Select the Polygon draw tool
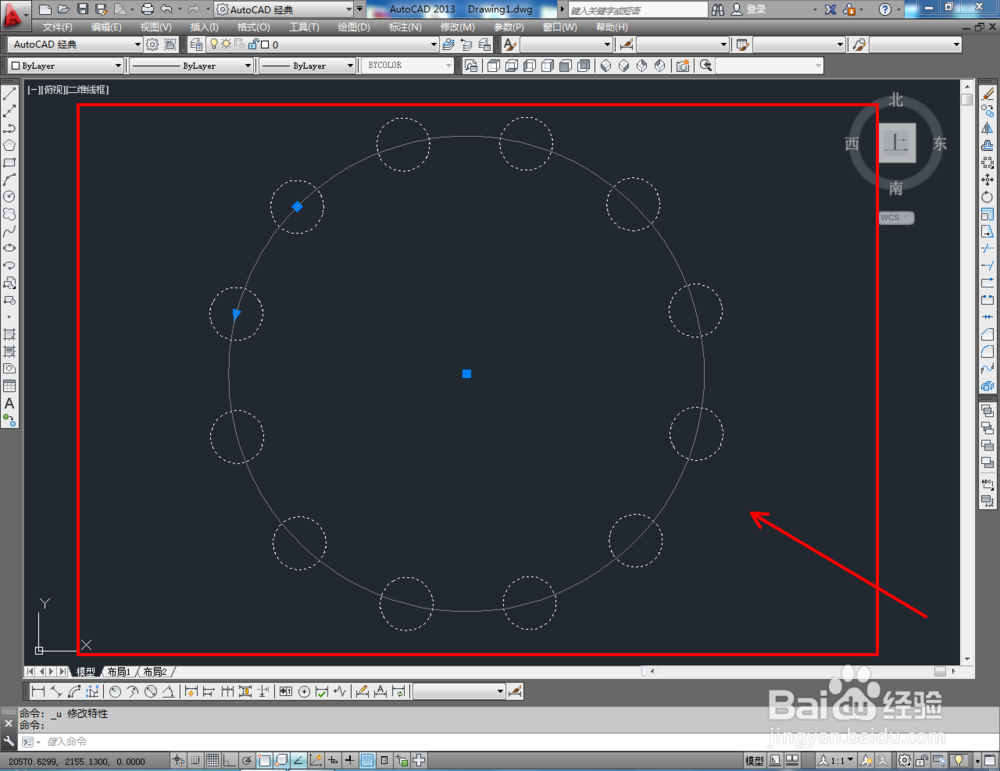Screen dimensions: 1000x771 pyautogui.click(x=10, y=145)
